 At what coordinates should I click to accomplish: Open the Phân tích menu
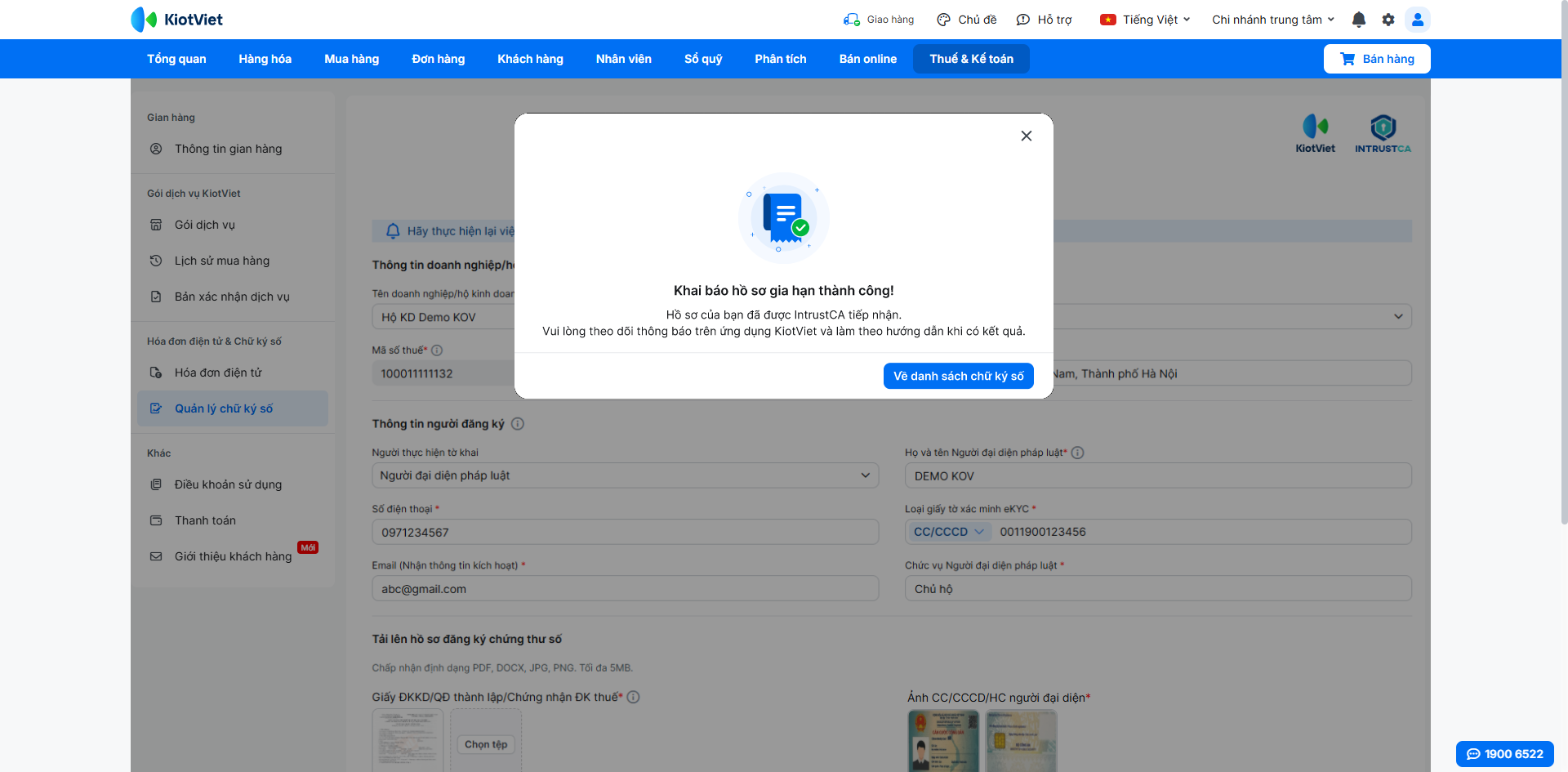(781, 59)
